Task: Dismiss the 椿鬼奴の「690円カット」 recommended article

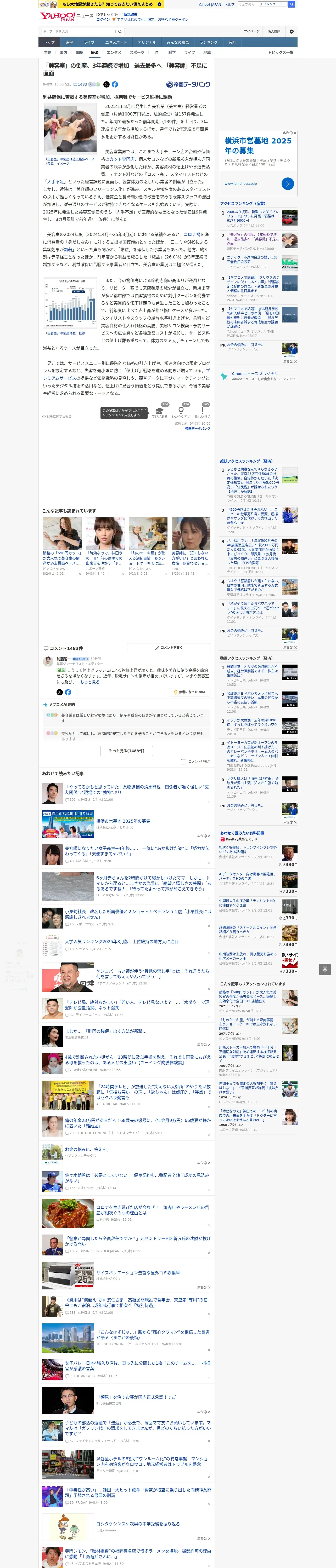Action: click(79, 573)
